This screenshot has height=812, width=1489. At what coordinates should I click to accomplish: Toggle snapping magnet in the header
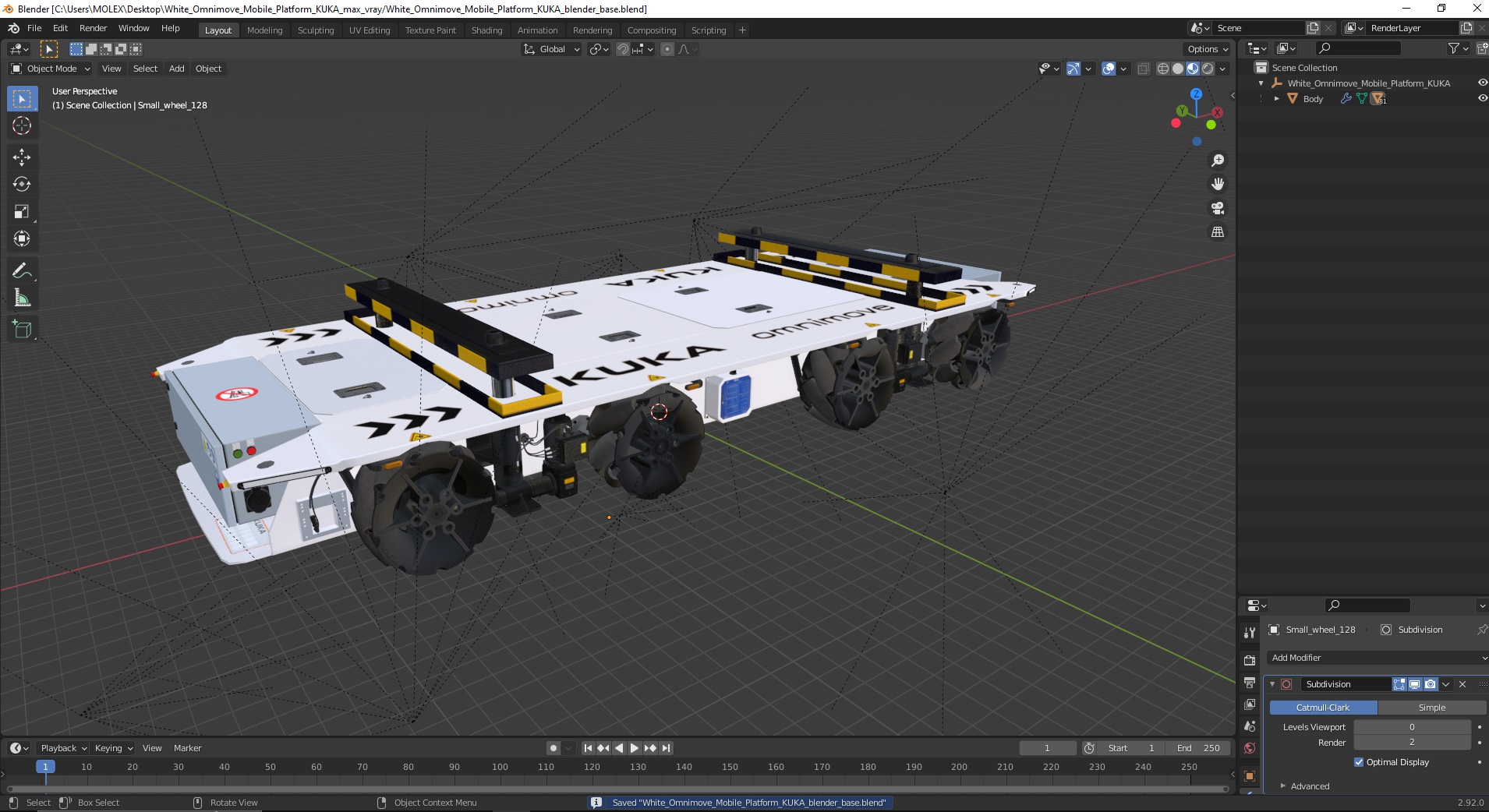tap(622, 49)
